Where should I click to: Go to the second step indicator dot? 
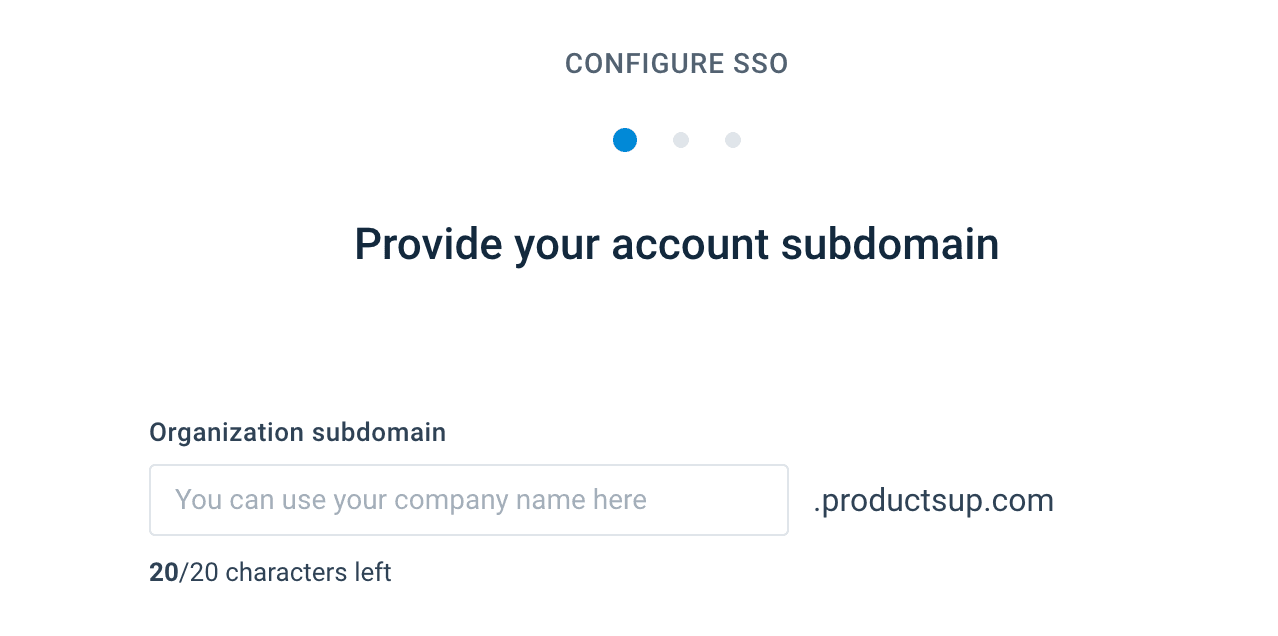(x=681, y=140)
